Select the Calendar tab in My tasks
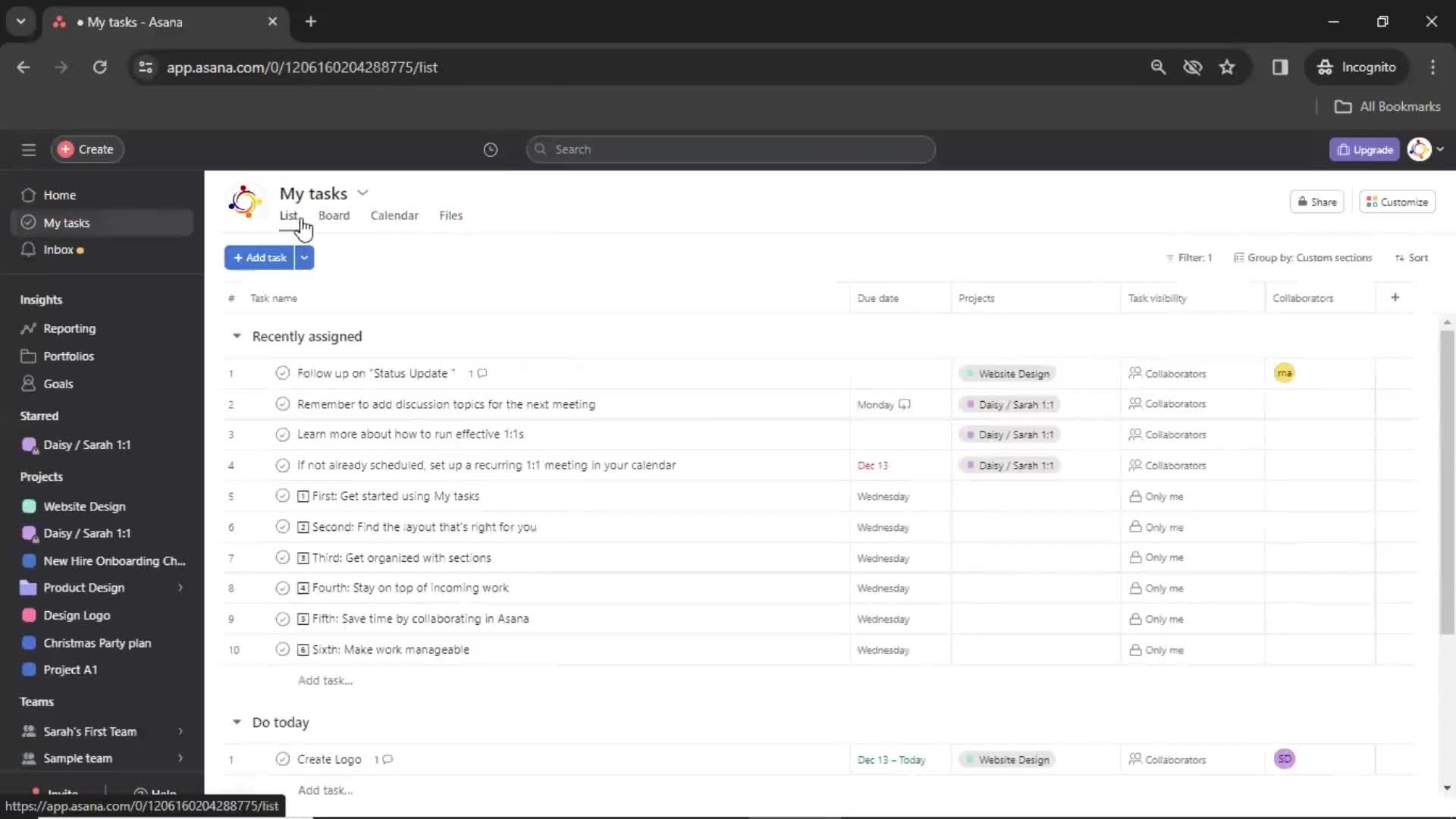This screenshot has width=1456, height=819. click(x=394, y=215)
